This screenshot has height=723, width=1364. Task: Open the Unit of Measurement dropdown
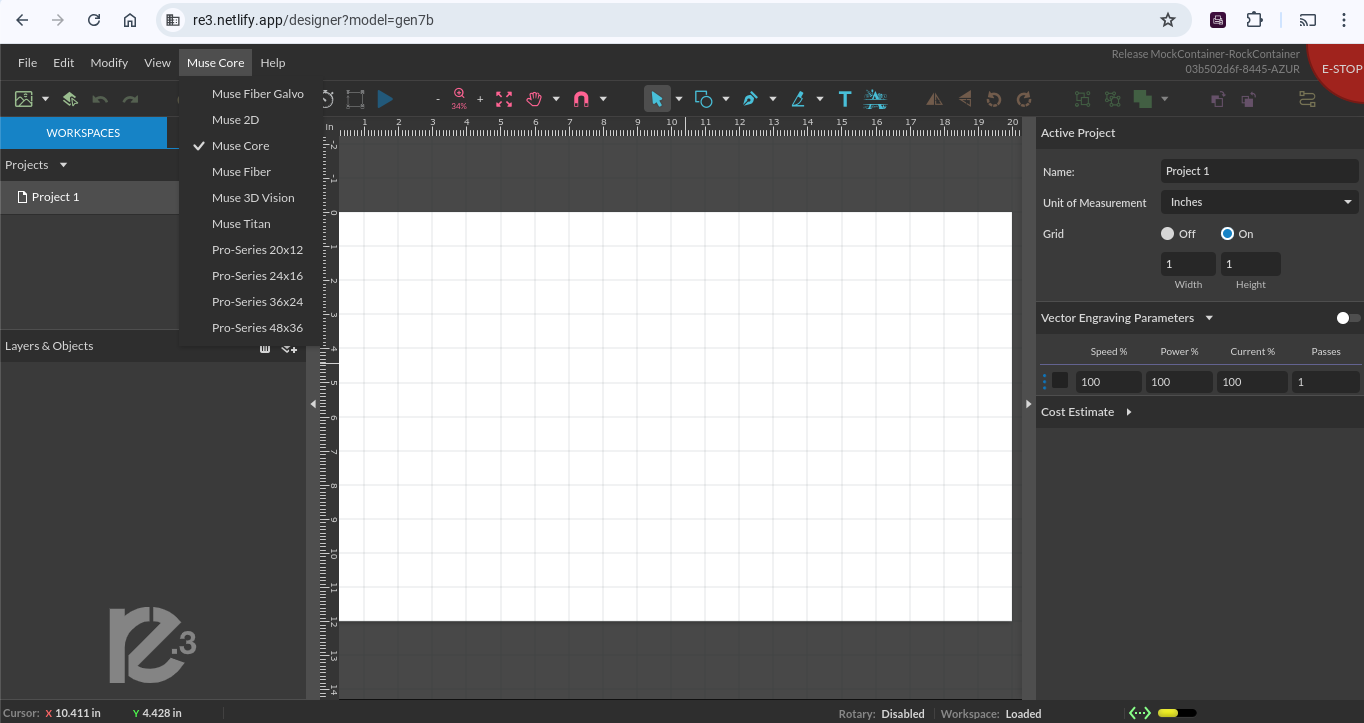[1259, 202]
